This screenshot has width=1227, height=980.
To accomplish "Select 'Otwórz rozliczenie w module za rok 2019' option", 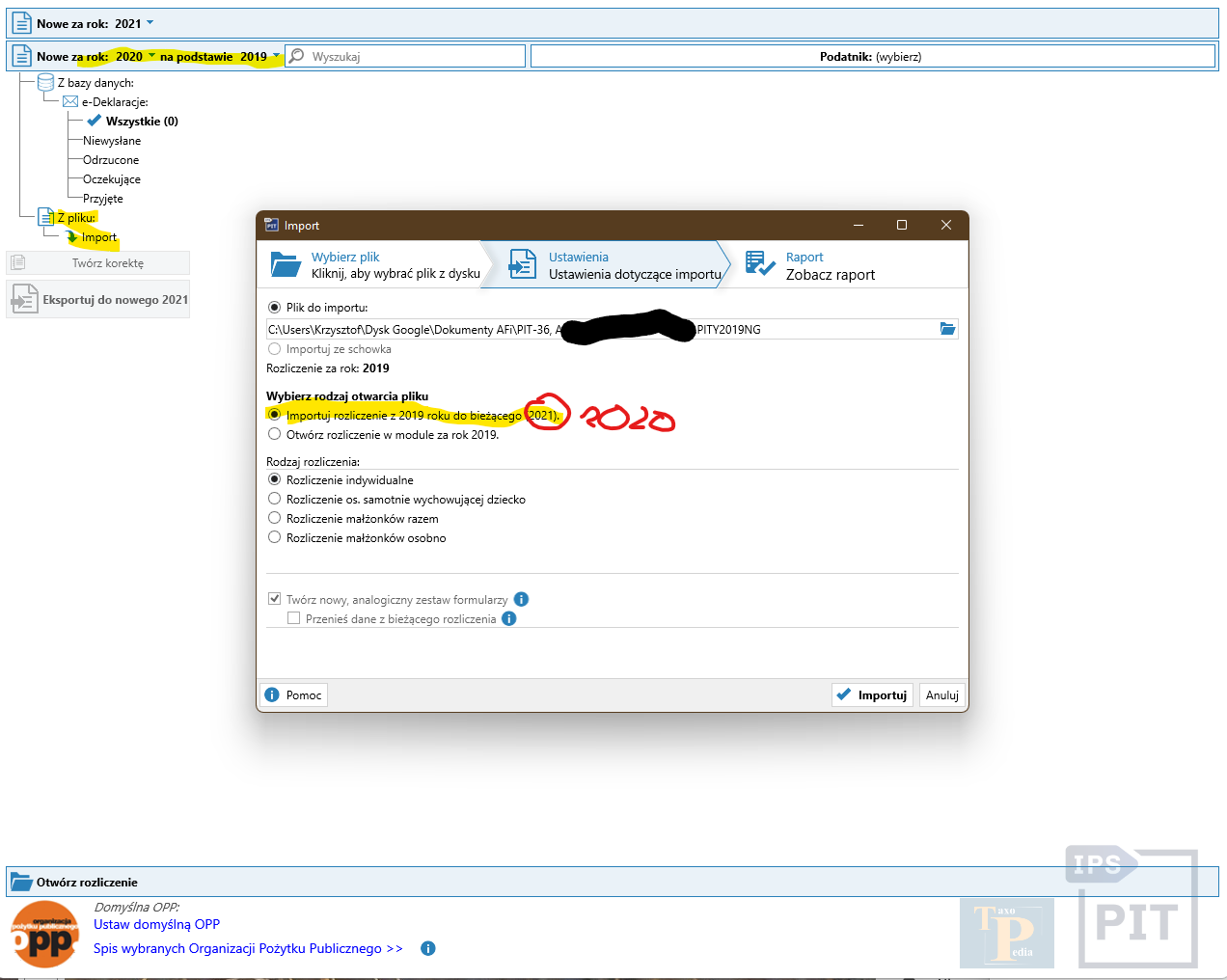I will (x=275, y=434).
